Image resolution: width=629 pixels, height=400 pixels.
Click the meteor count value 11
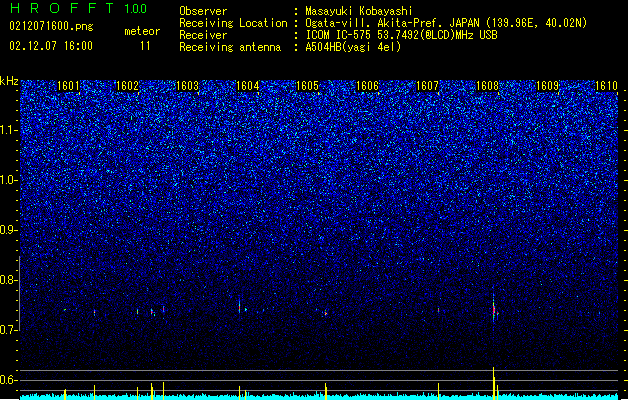pos(145,46)
